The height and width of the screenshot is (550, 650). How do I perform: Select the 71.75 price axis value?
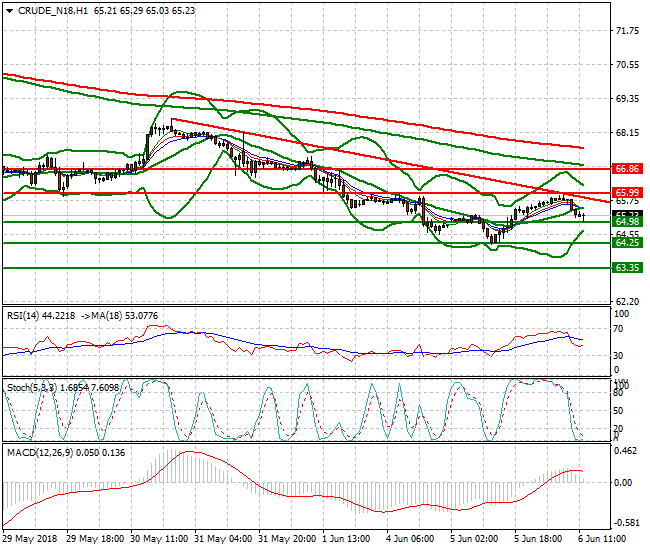627,31
